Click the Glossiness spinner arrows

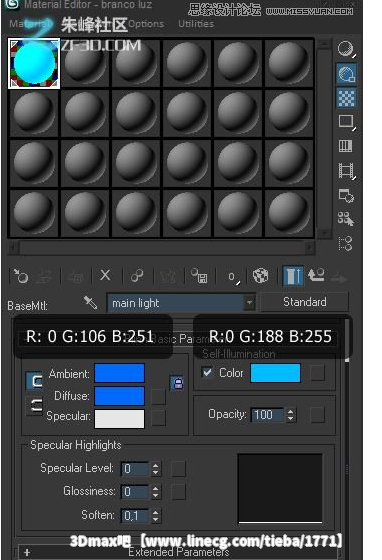155,492
